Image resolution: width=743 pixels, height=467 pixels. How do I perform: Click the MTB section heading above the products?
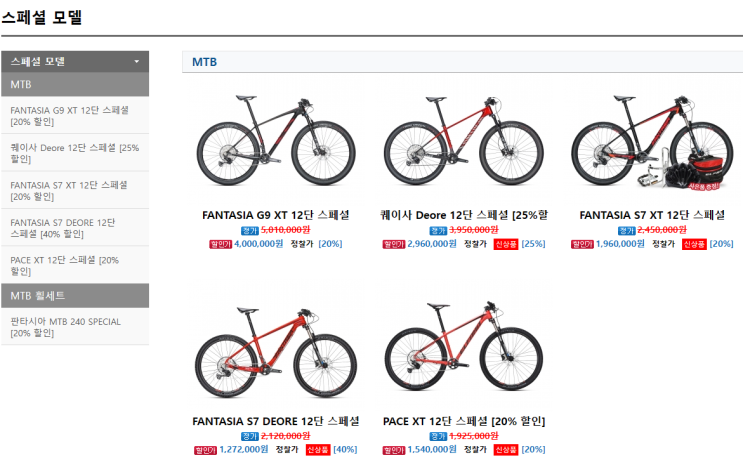tap(204, 62)
